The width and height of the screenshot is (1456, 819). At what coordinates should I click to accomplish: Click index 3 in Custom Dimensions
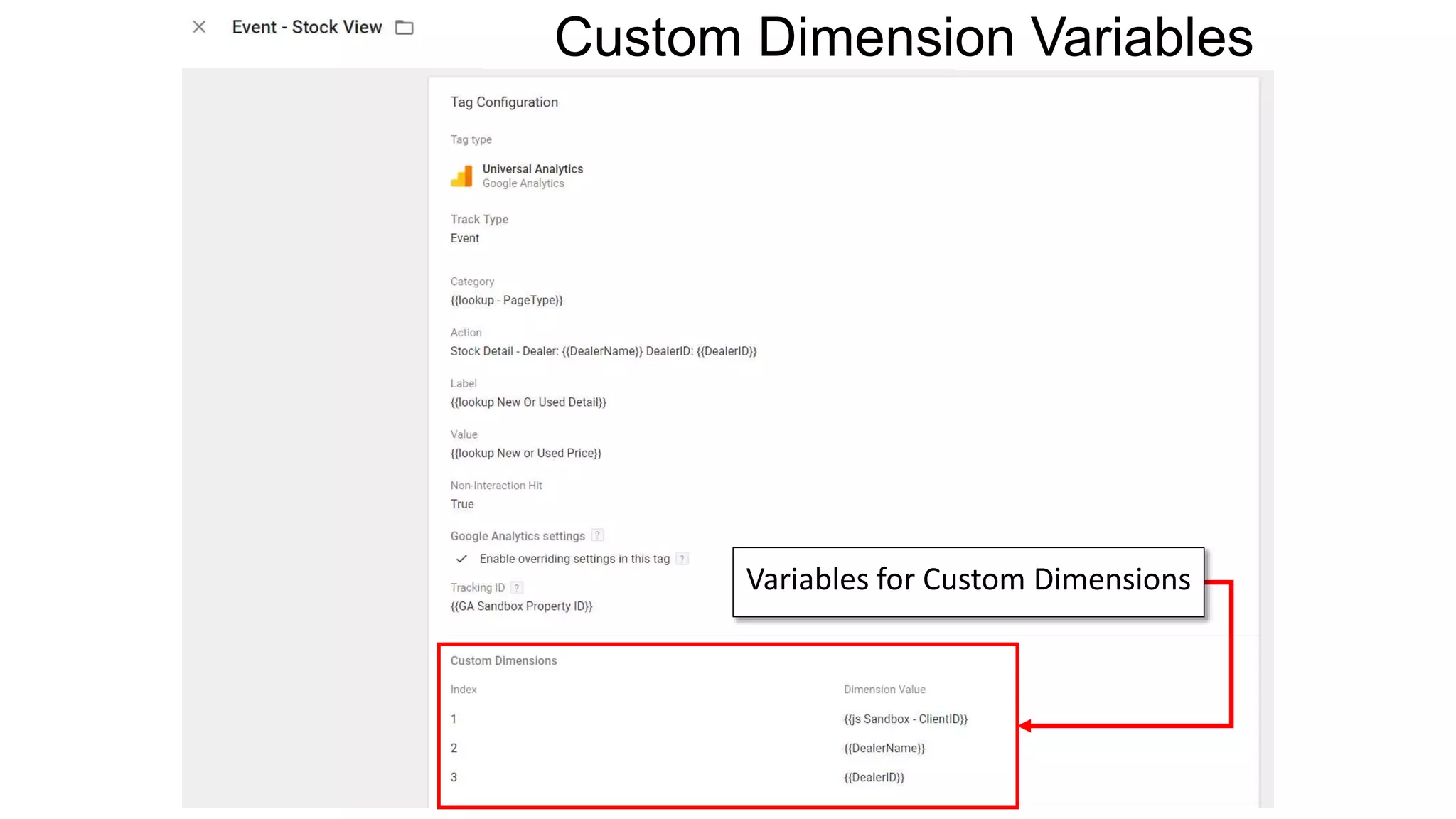point(454,777)
